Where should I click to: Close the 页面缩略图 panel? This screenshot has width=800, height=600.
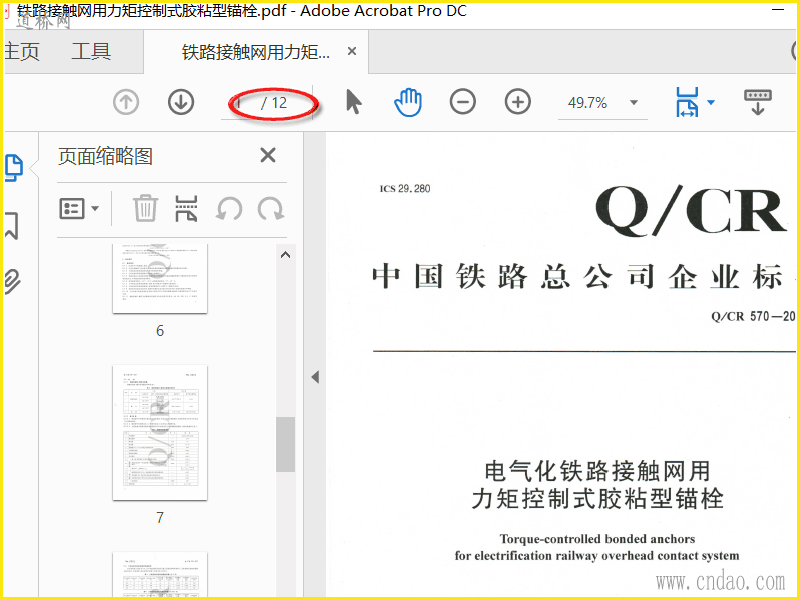click(x=268, y=155)
